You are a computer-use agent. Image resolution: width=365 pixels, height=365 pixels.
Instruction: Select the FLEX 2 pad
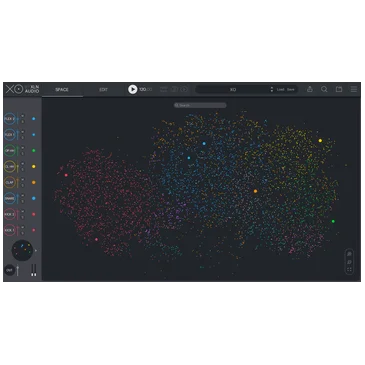click(x=9, y=119)
